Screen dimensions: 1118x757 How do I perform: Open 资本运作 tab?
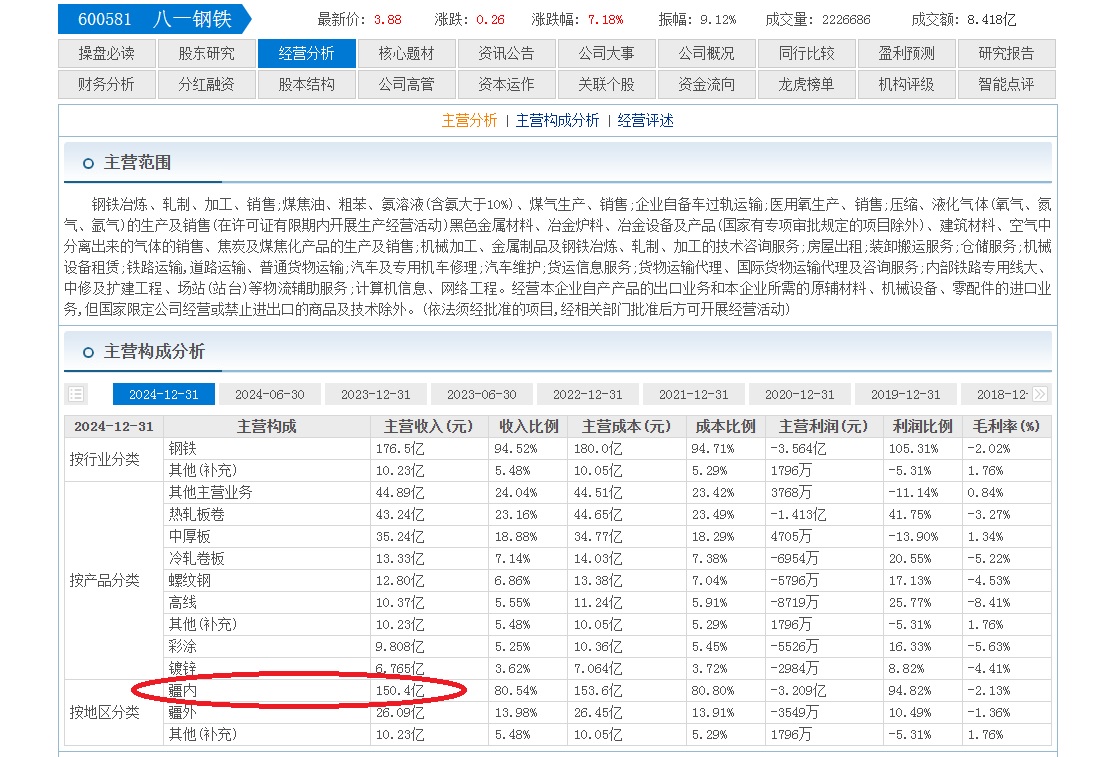[506, 84]
